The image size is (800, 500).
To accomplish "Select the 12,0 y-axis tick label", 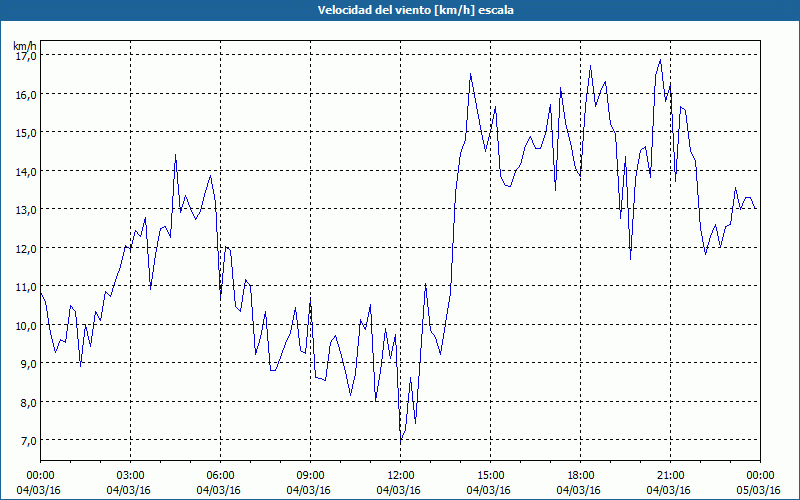I will pos(25,248).
